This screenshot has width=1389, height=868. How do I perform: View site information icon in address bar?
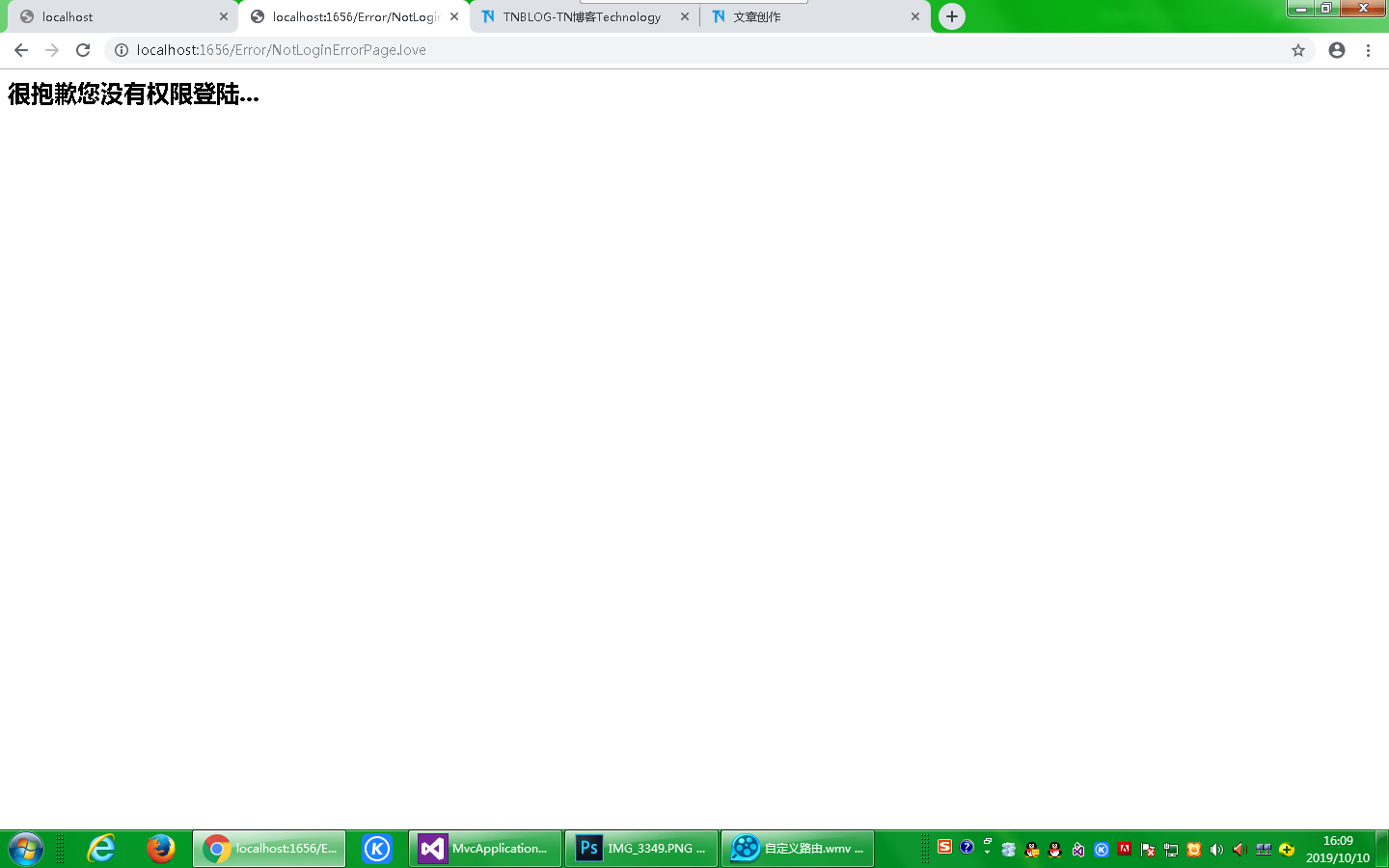(x=122, y=50)
